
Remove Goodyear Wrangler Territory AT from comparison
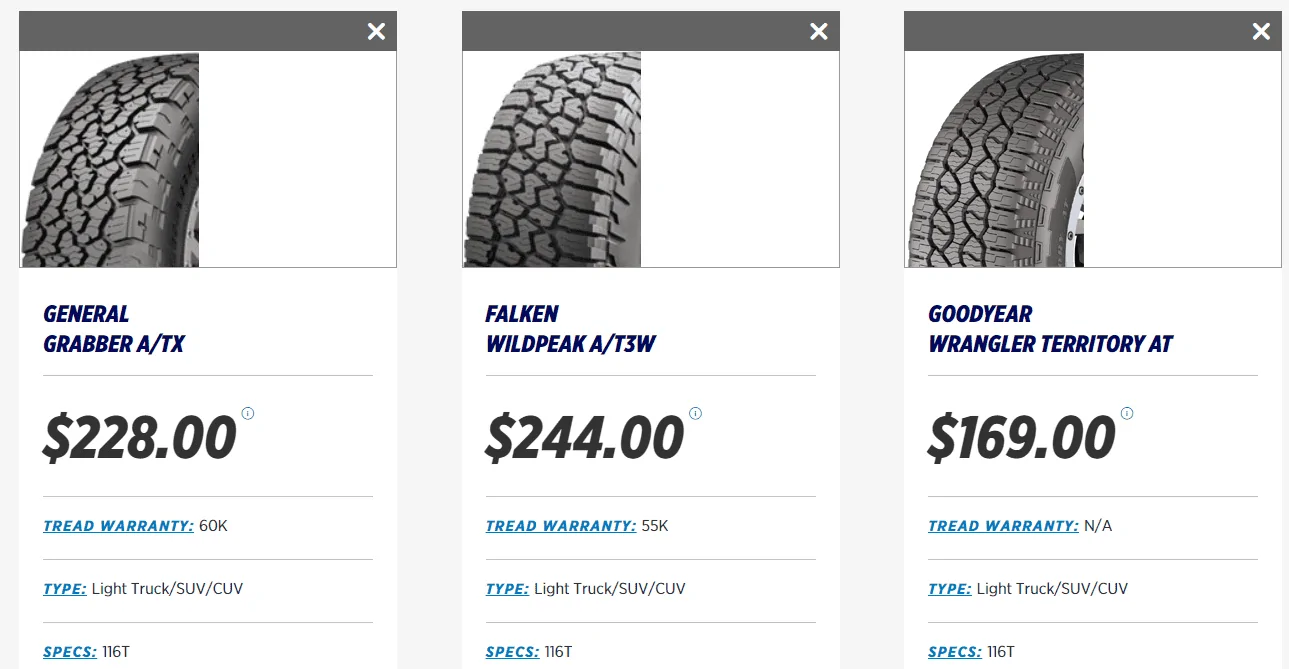click(1260, 31)
